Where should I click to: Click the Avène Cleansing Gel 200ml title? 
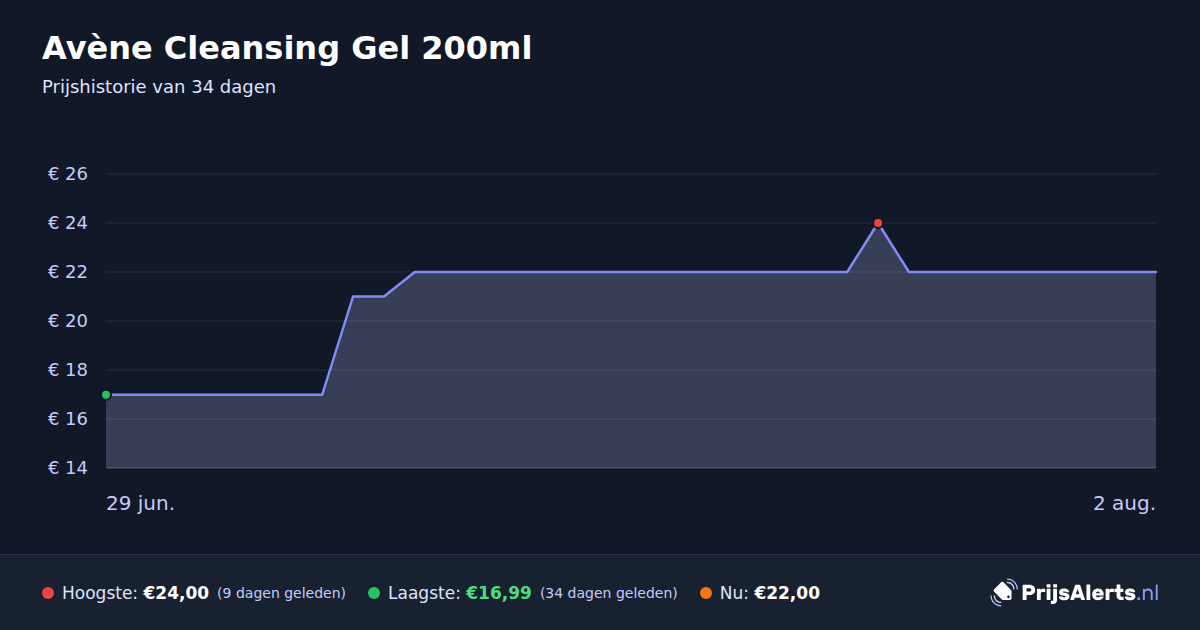coord(287,48)
